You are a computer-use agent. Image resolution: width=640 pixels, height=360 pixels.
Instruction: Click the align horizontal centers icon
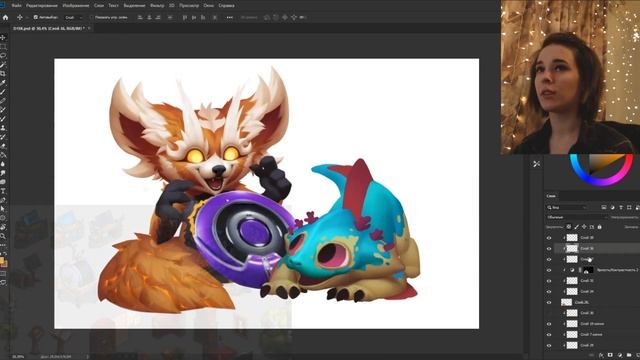pos(149,18)
